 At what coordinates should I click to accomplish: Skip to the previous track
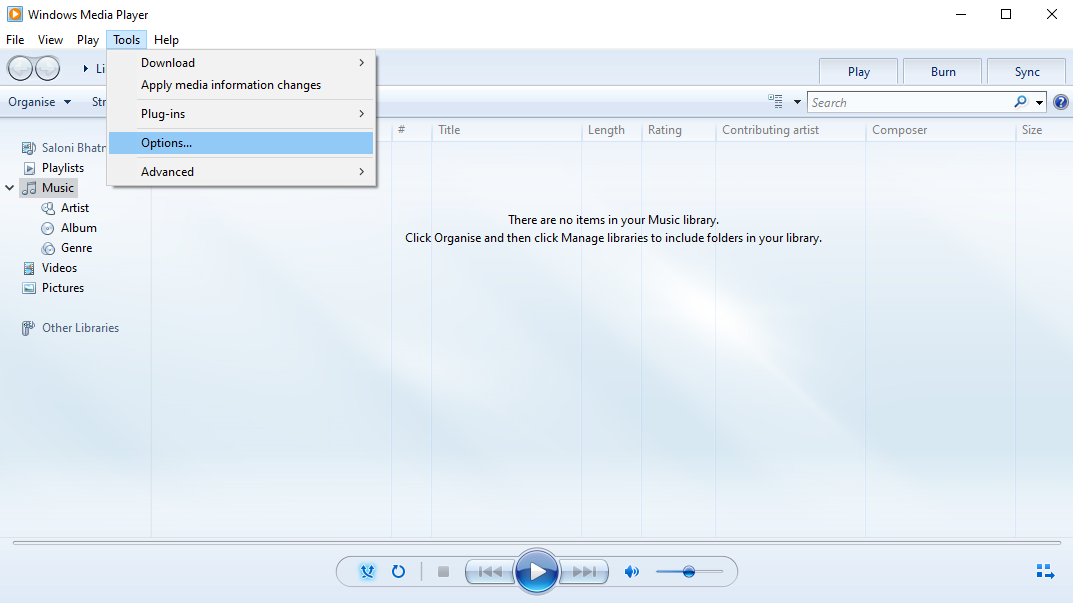click(x=490, y=572)
